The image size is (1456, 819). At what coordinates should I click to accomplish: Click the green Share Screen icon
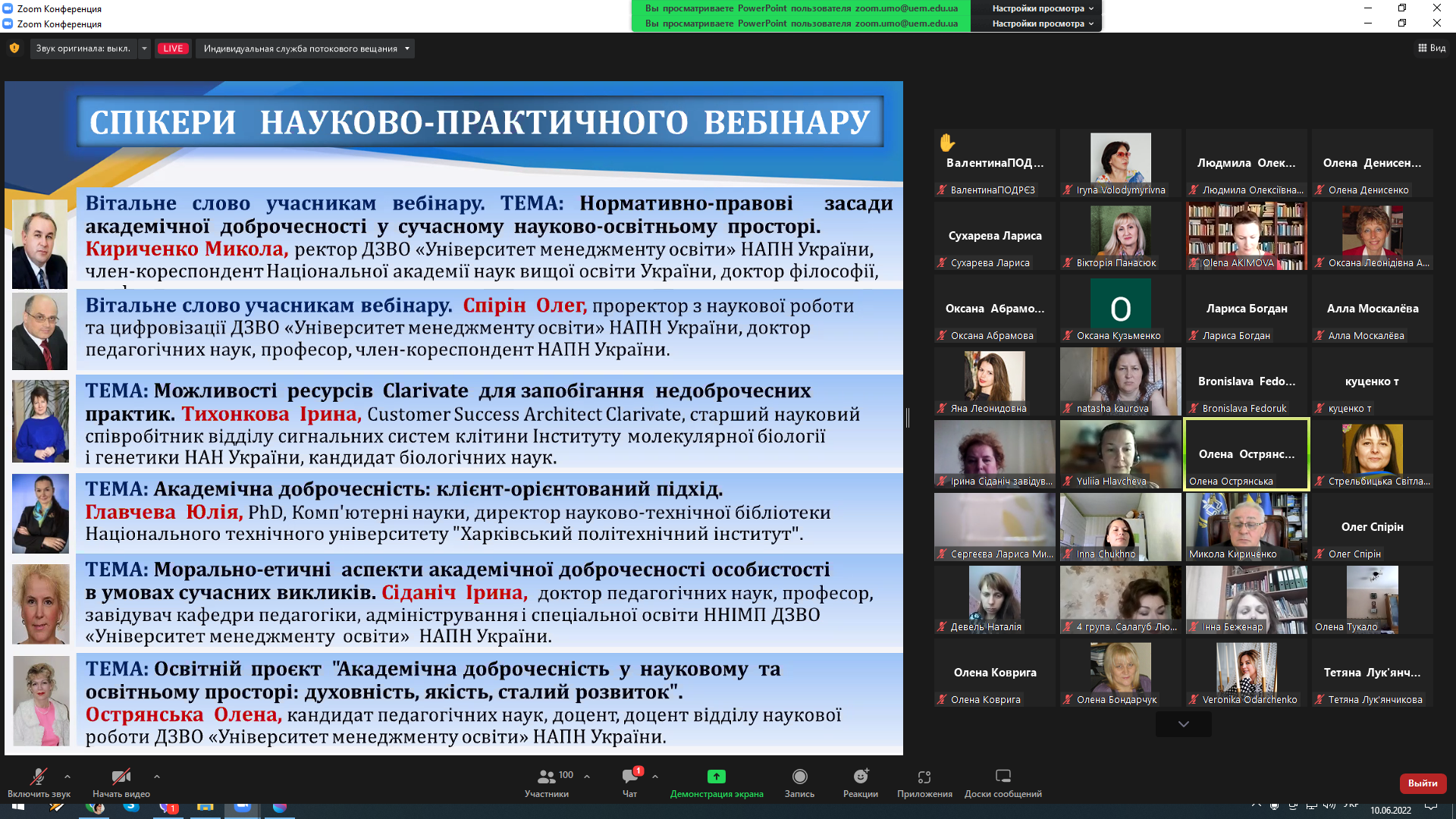[x=716, y=777]
